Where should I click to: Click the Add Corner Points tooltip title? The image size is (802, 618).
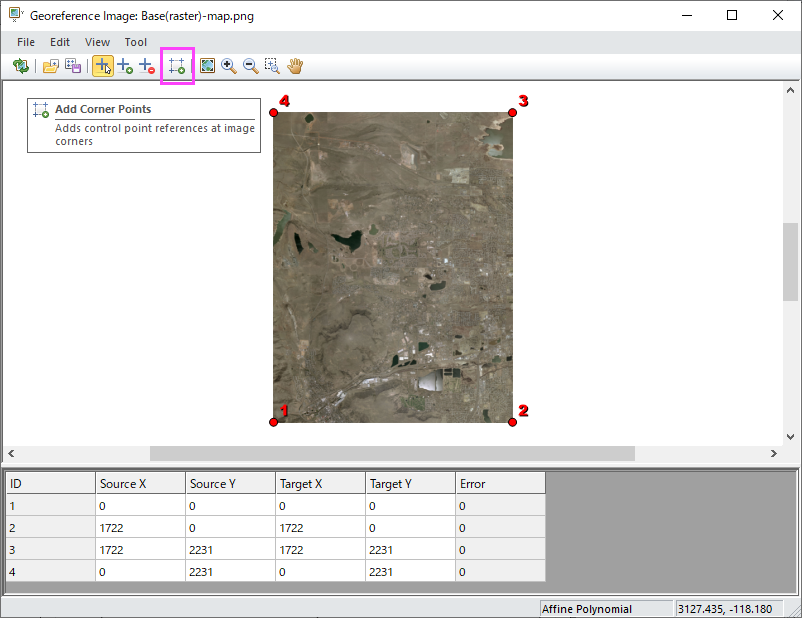(103, 109)
